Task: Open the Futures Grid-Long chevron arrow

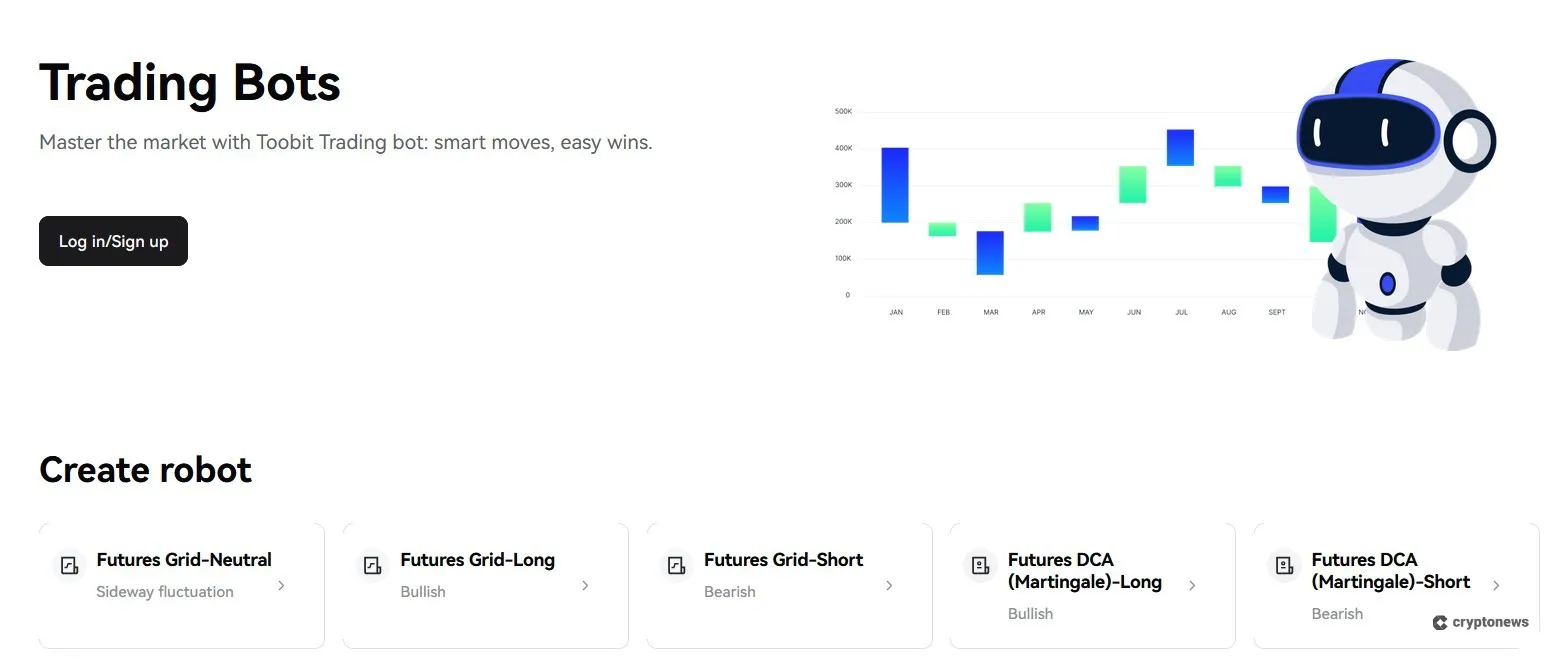Action: 585,585
